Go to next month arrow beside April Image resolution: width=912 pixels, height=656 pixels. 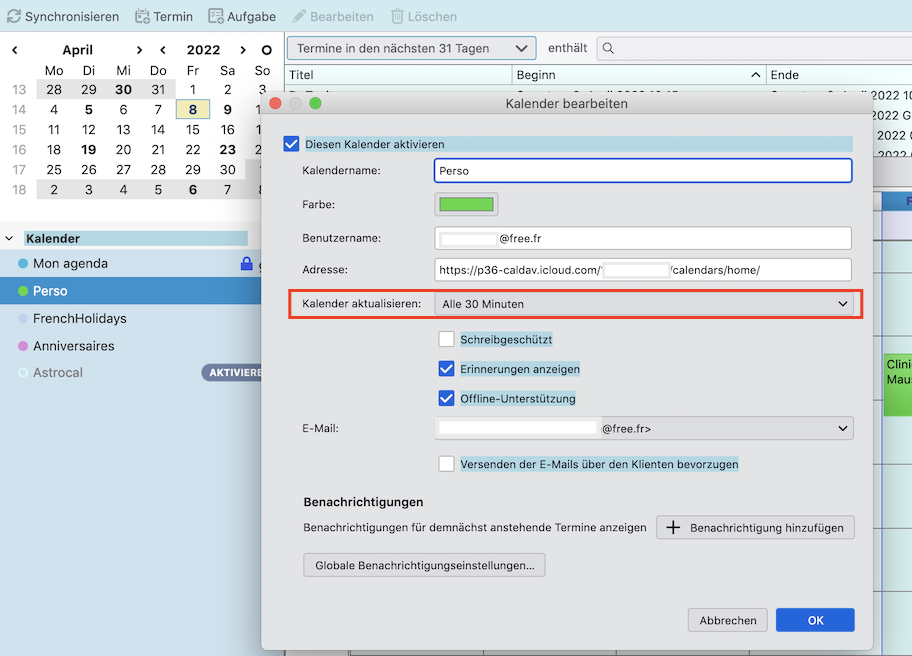139,50
